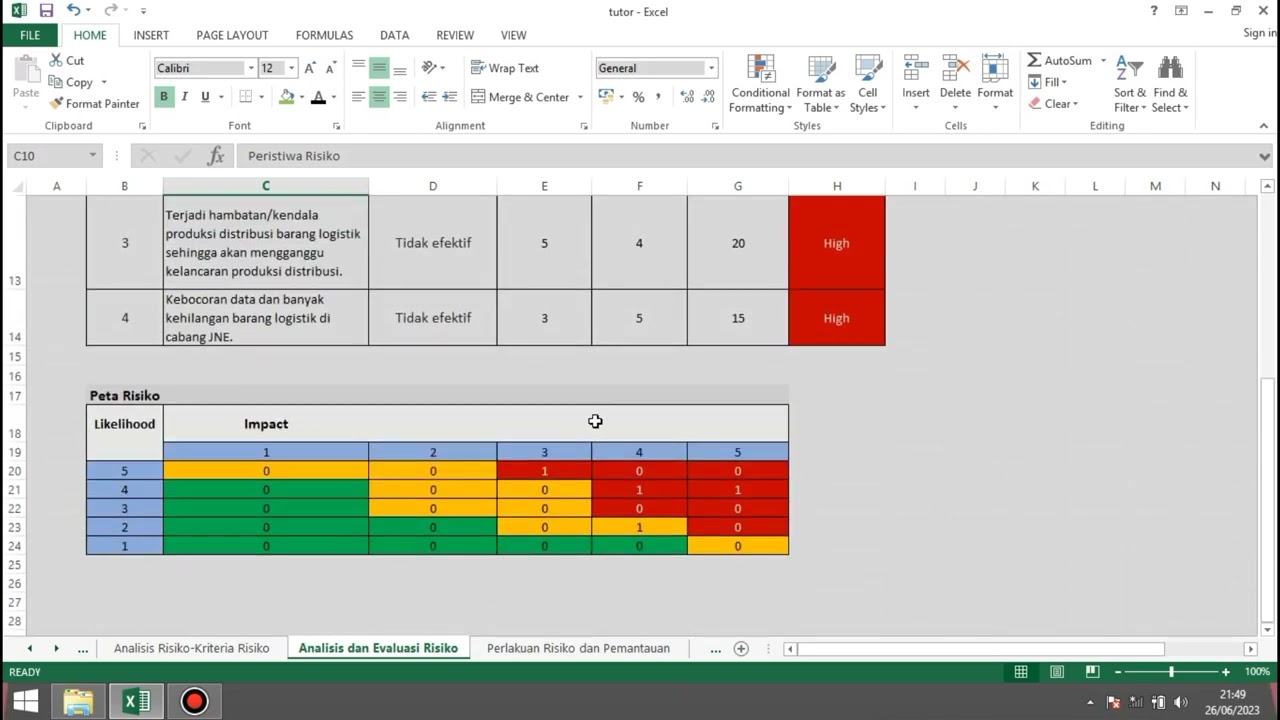The width and height of the screenshot is (1280, 720).
Task: Expand Merge & Center dropdown arrow
Action: click(579, 97)
